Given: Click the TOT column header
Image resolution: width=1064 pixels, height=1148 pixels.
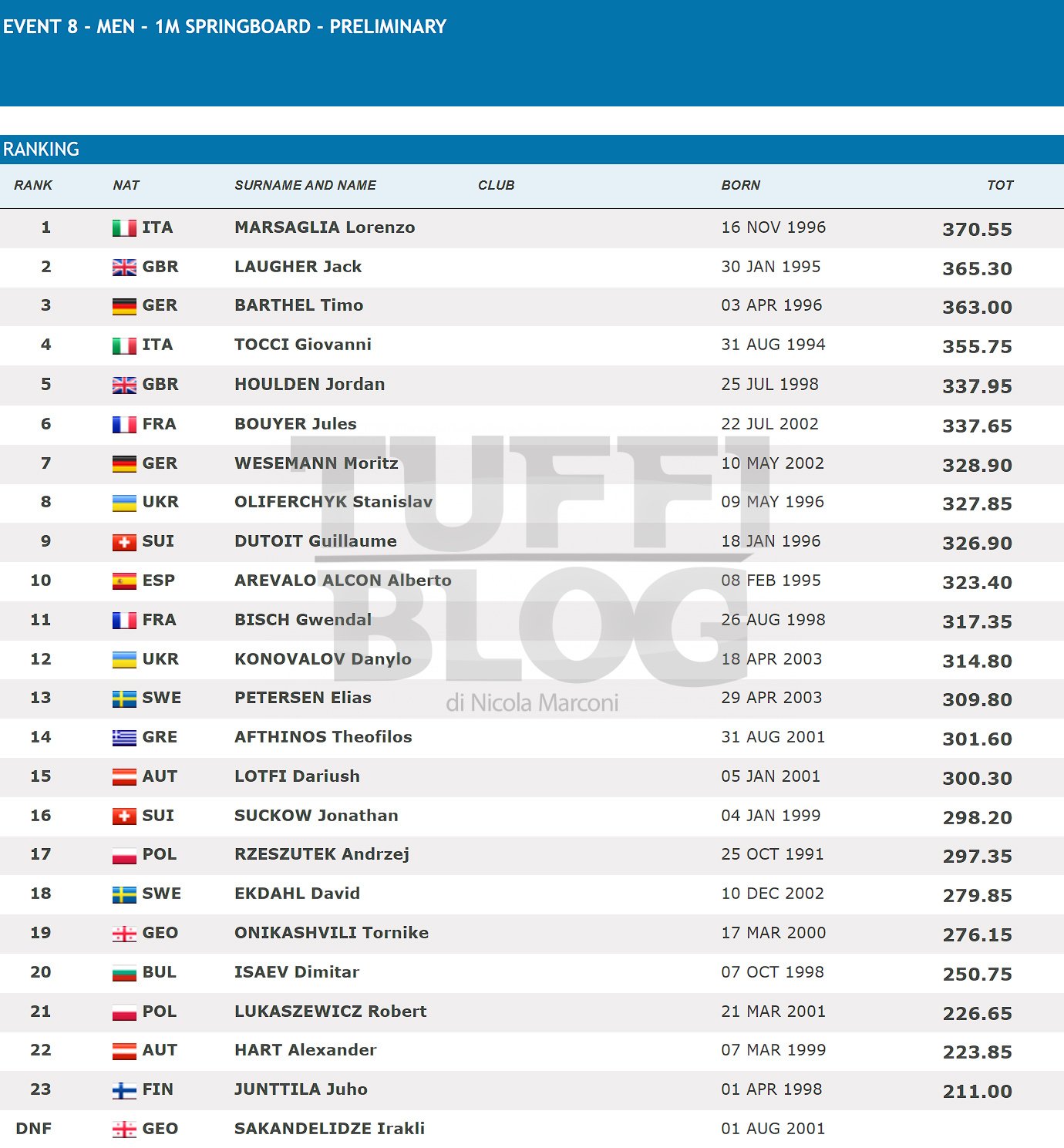Looking at the screenshot, I should [x=1000, y=185].
